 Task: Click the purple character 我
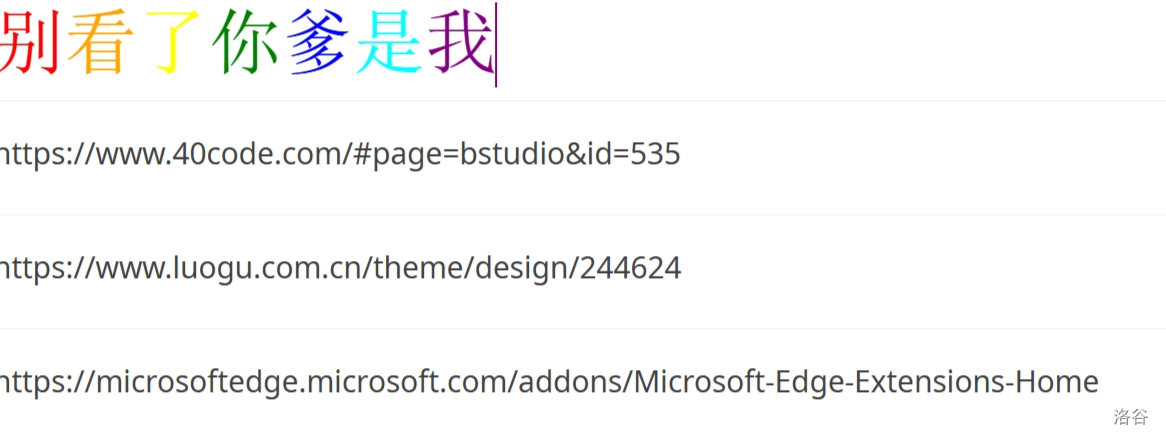tap(460, 45)
